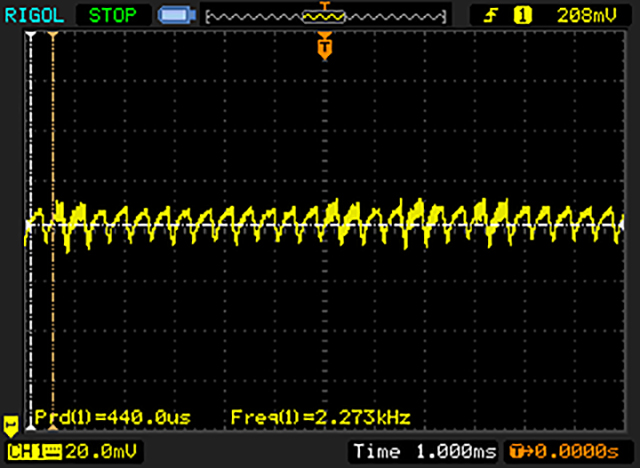Screen dimensions: 640x468
Task: Click the Time 1.000ms timebase readout
Action: point(424,453)
